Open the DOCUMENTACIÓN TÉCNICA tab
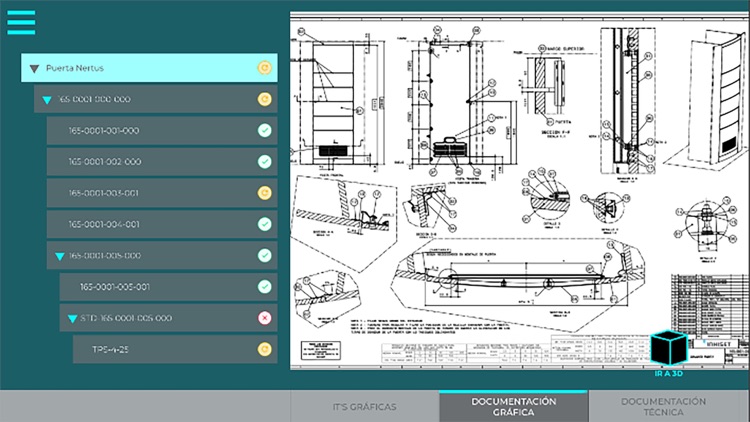Screen dimensions: 750x422 [x=663, y=407]
